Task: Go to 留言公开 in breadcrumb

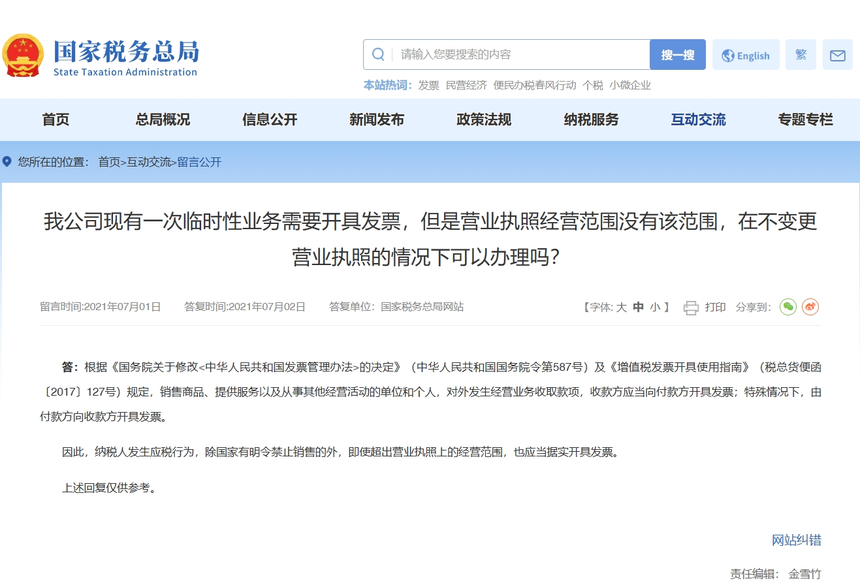Action: [x=199, y=162]
